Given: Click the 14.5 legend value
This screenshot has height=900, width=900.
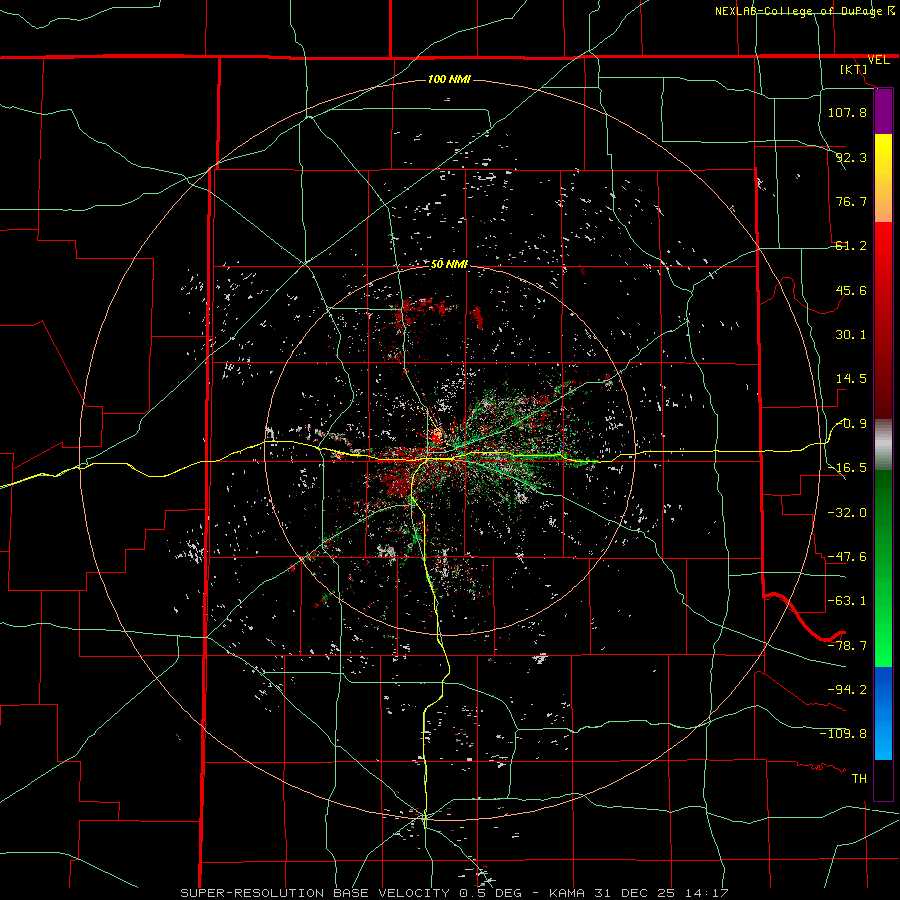Looking at the screenshot, I should coord(851,379).
